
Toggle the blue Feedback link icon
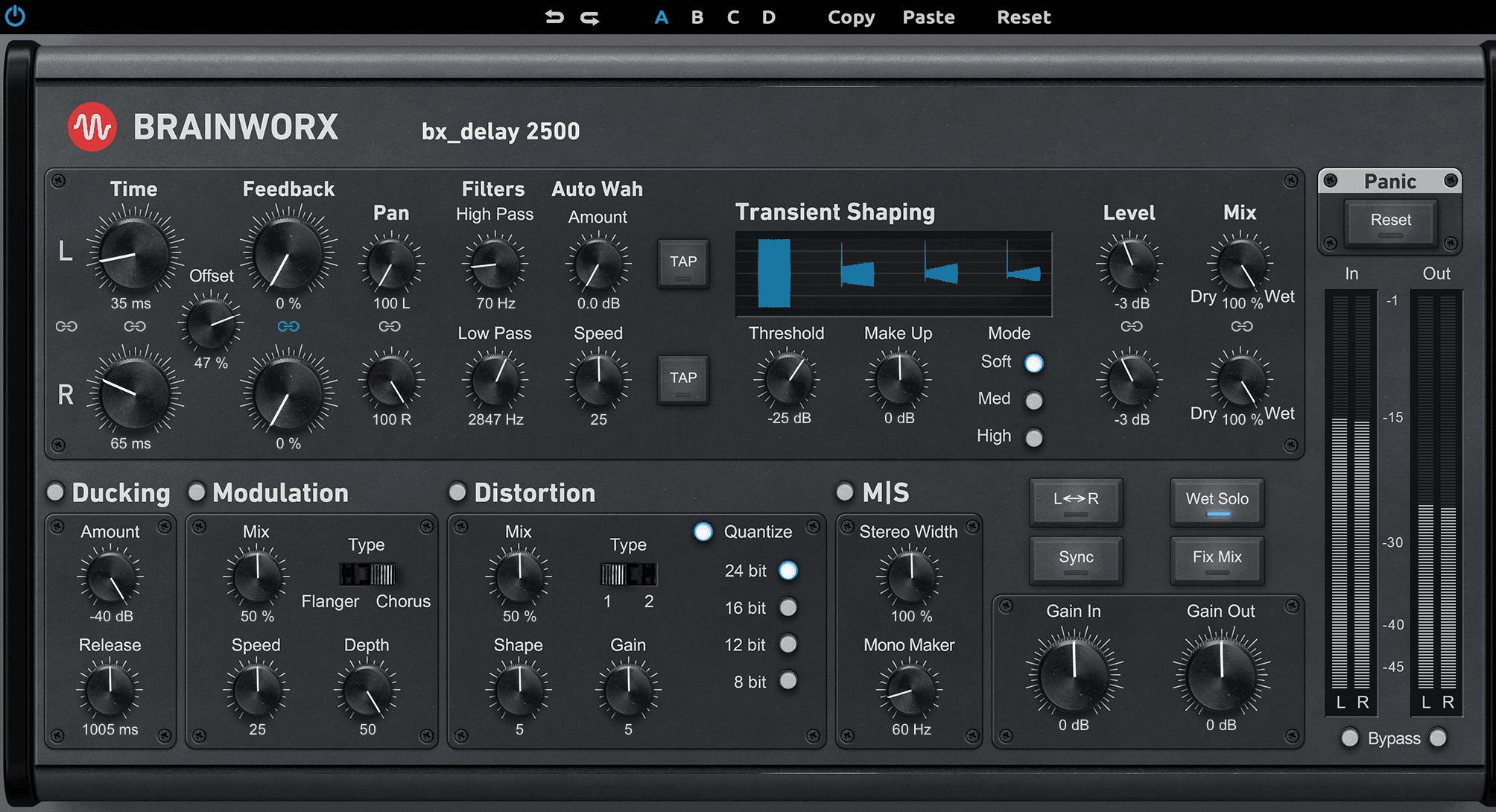click(288, 326)
